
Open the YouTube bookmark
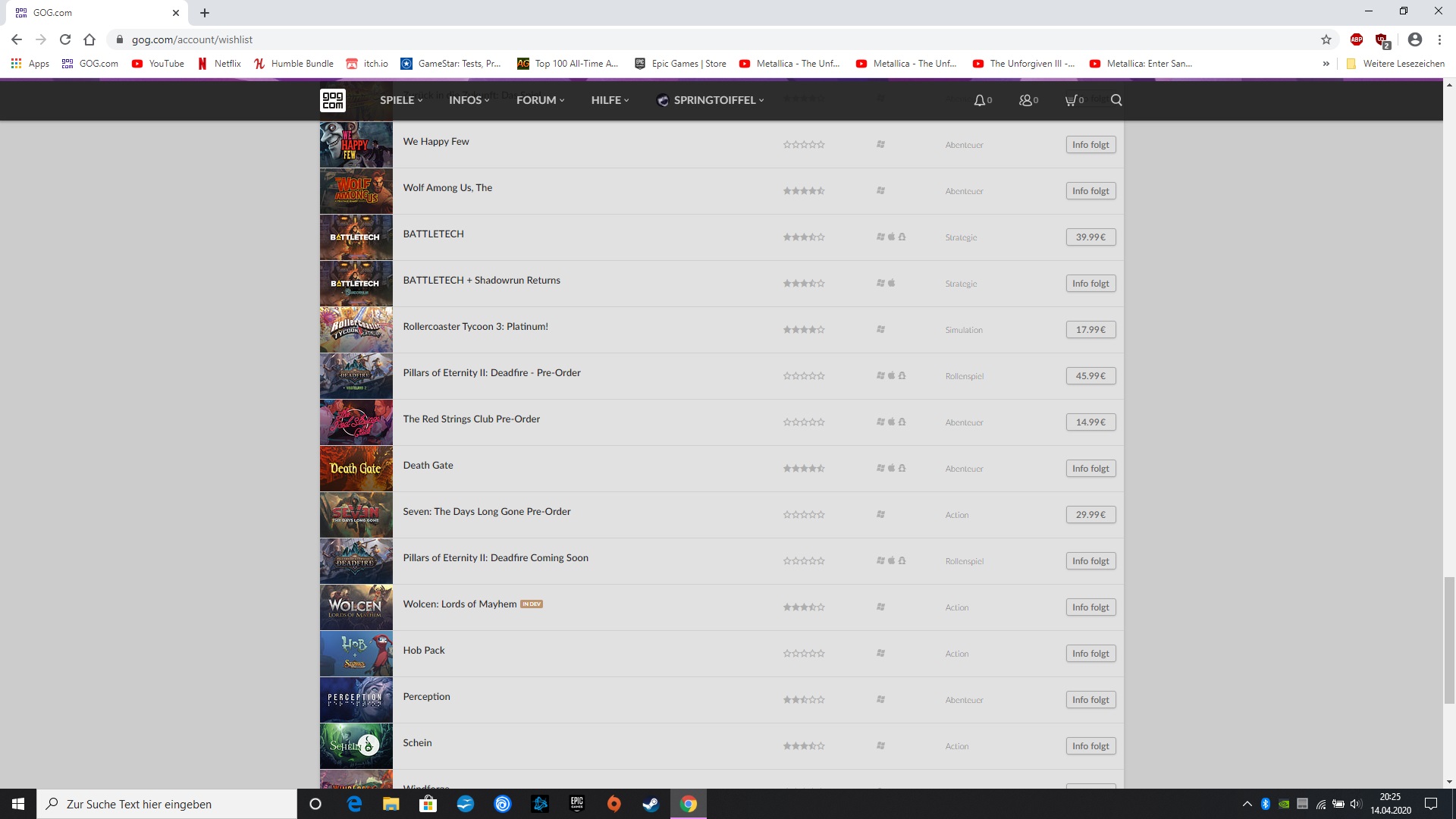[158, 64]
